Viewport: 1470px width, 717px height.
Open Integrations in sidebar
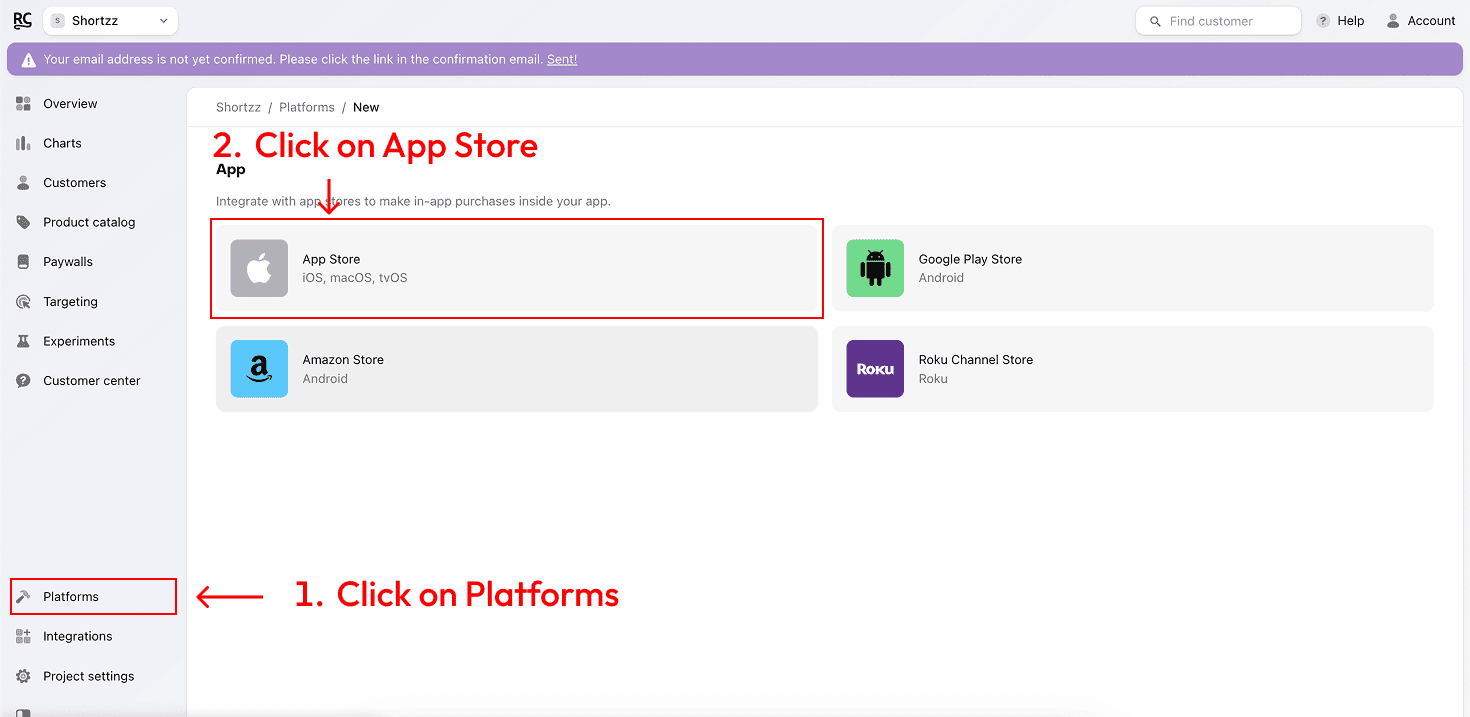pyautogui.click(x=77, y=636)
